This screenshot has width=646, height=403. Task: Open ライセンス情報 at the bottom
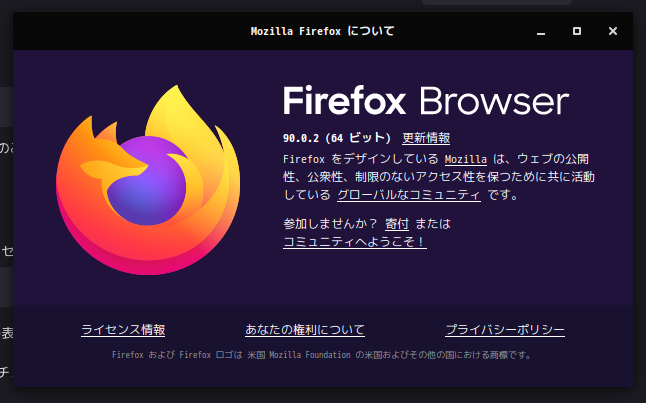(123, 330)
